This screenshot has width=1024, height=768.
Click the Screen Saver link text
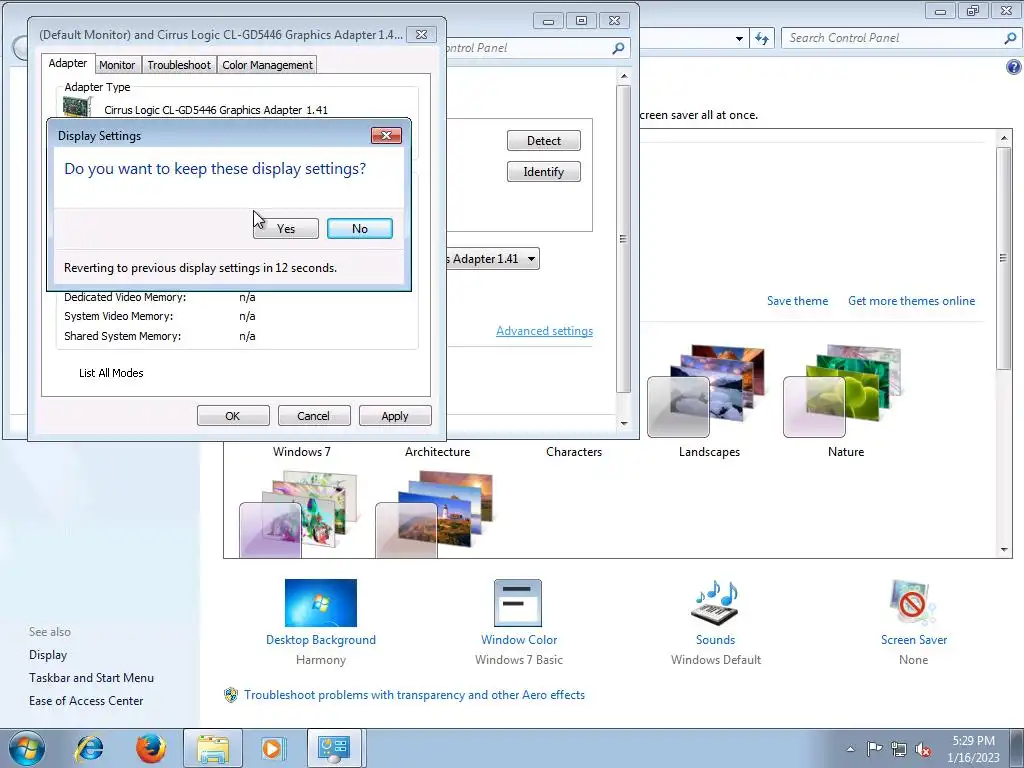tap(914, 639)
